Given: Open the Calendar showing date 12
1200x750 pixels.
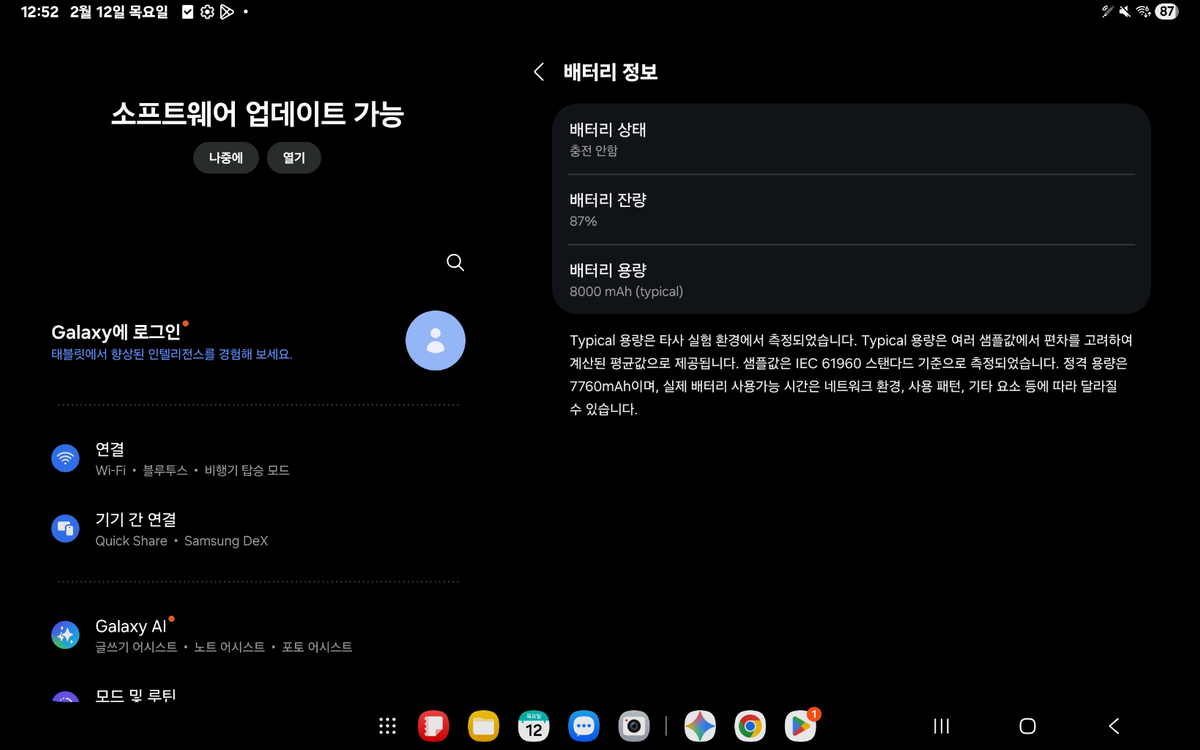Looking at the screenshot, I should 533,727.
